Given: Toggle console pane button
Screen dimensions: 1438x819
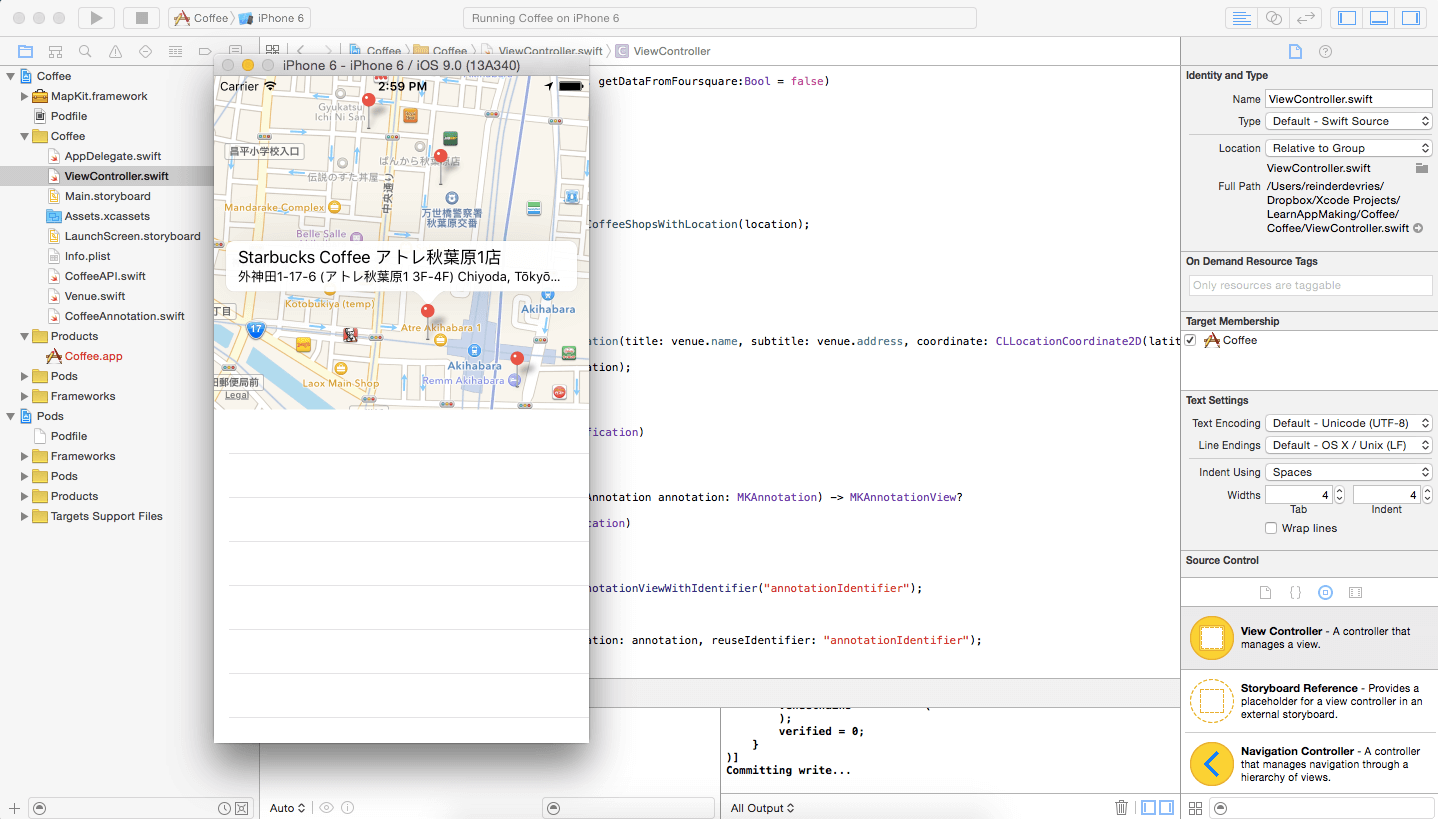Looking at the screenshot, I should (x=1166, y=807).
